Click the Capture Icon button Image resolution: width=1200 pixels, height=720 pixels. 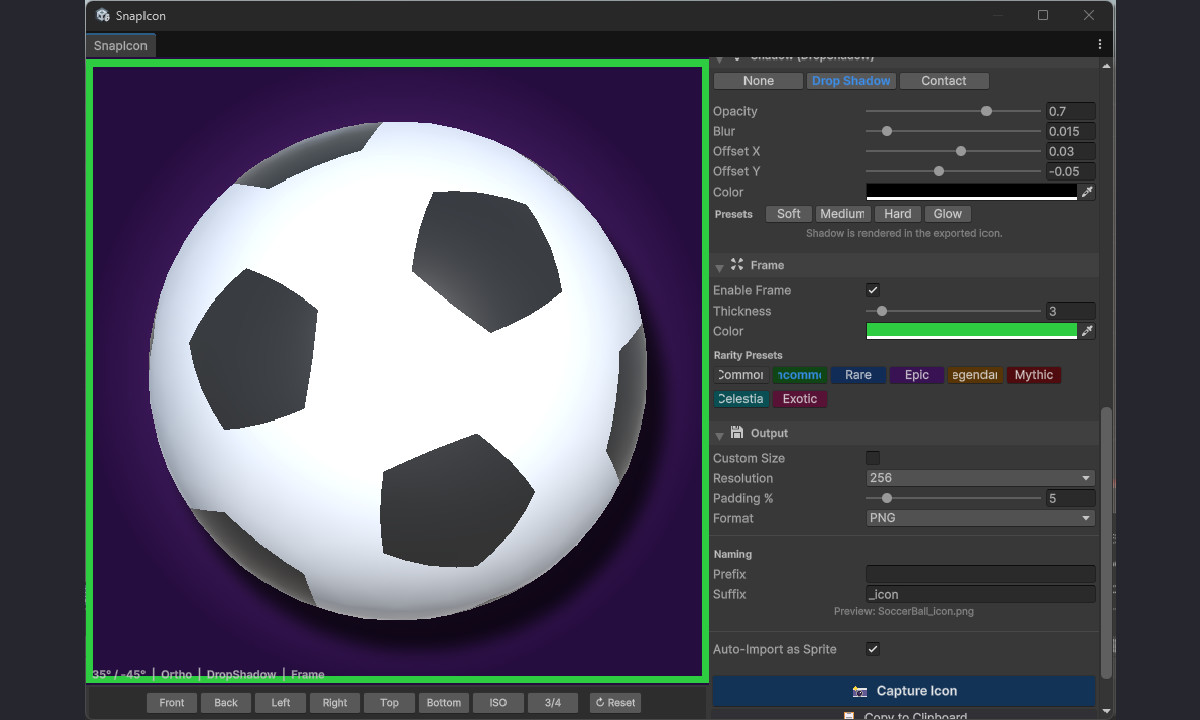[x=904, y=691]
